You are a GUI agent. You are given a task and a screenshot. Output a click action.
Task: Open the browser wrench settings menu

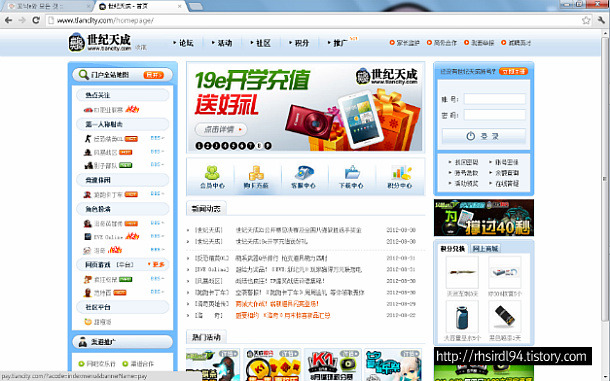[601, 20]
